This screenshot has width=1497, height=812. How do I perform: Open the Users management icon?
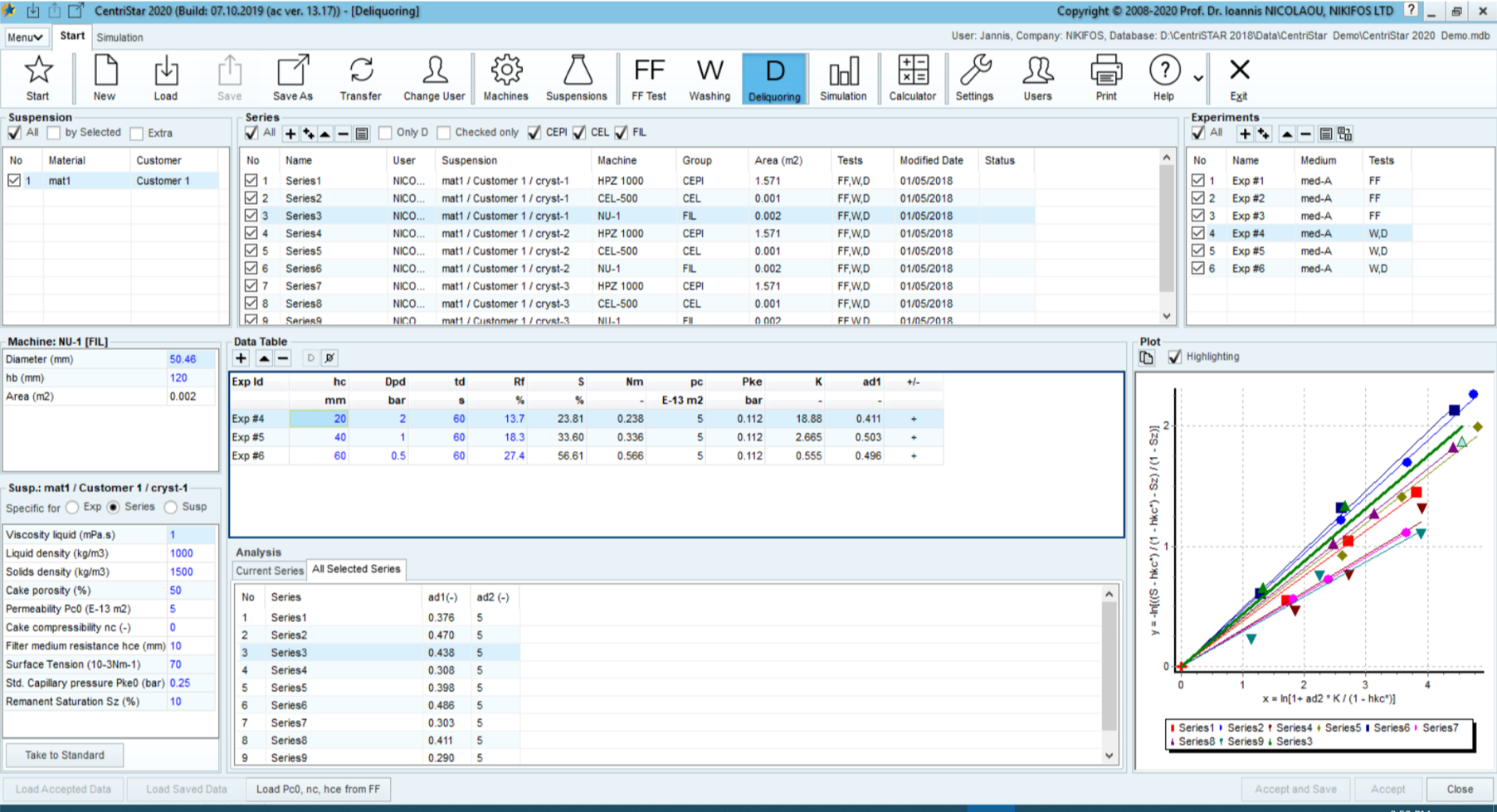(x=1037, y=79)
